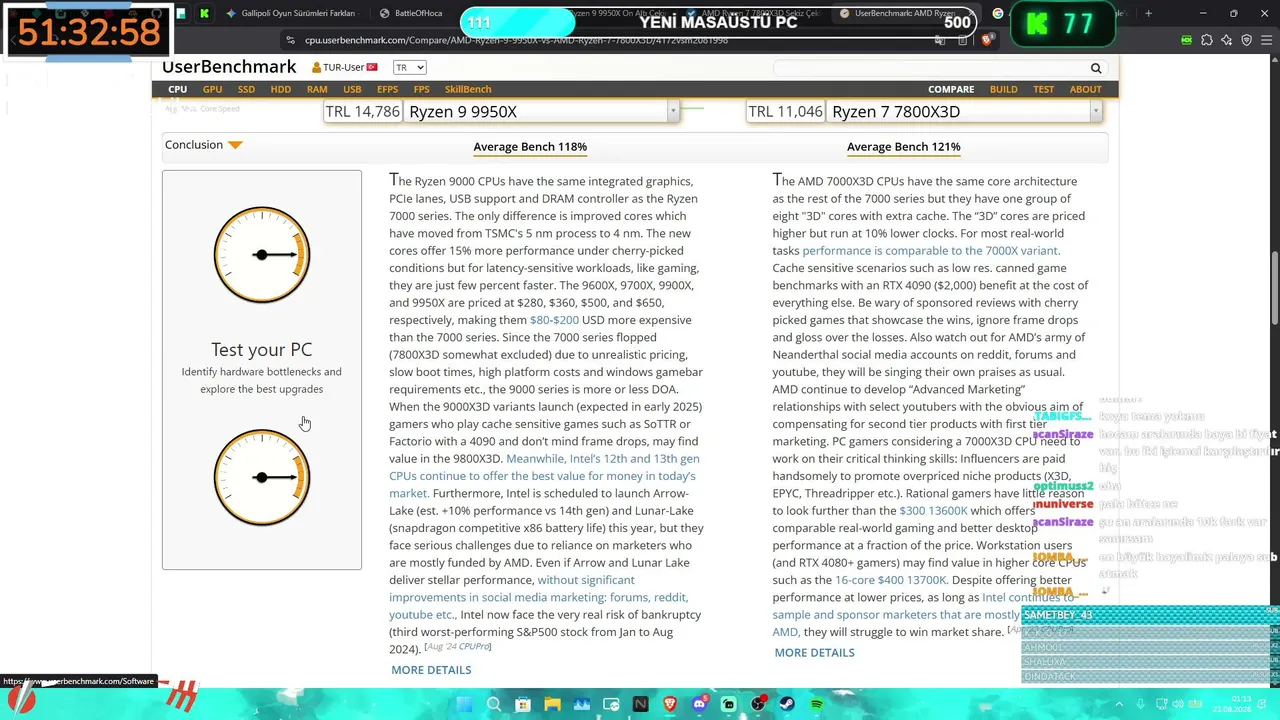Open Spotify from the taskbar
This screenshot has height=720, width=1280.
816,705
